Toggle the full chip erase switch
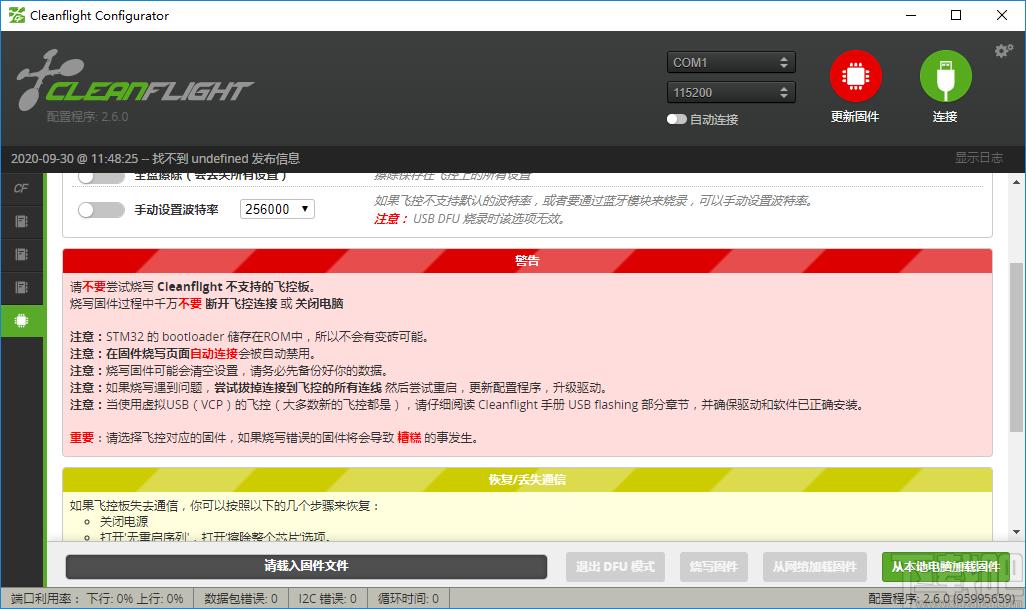The width and height of the screenshot is (1026, 609). tap(101, 178)
